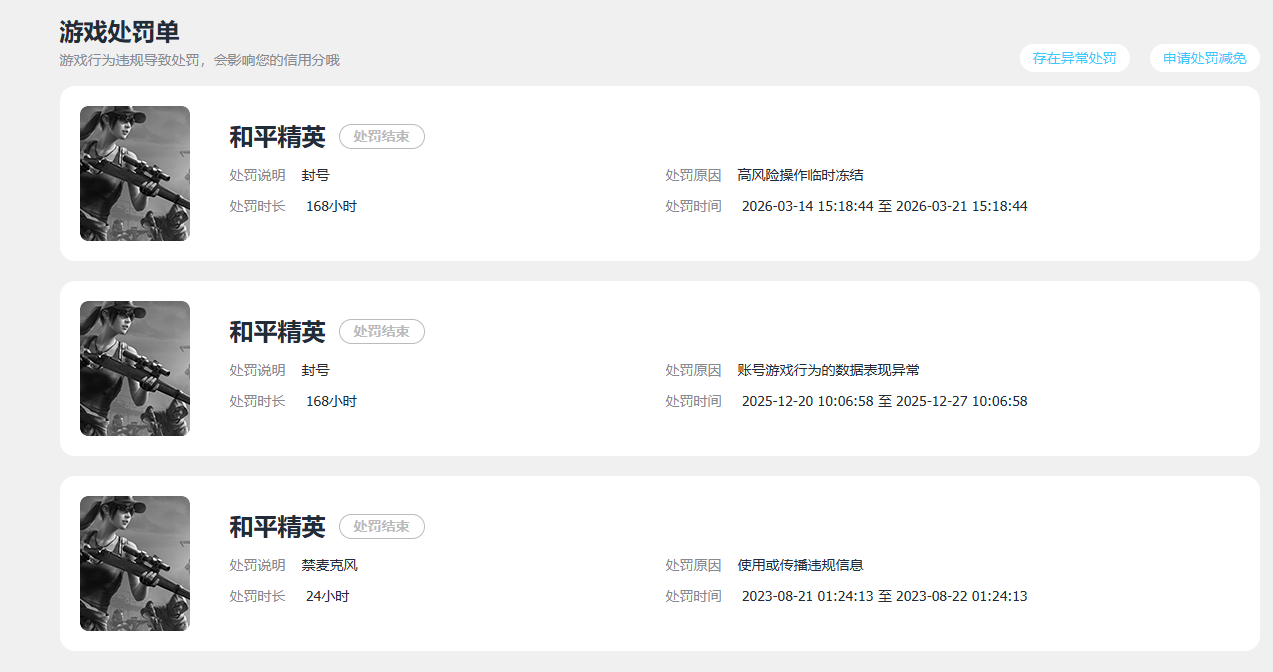The width and height of the screenshot is (1273, 672).
Task: Select 和平精英 title in the 2025-12-20 card
Action: [277, 331]
